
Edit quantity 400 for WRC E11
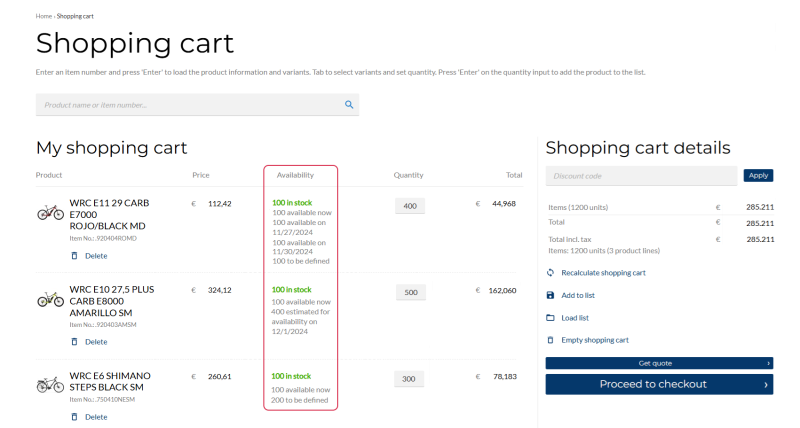tap(409, 206)
